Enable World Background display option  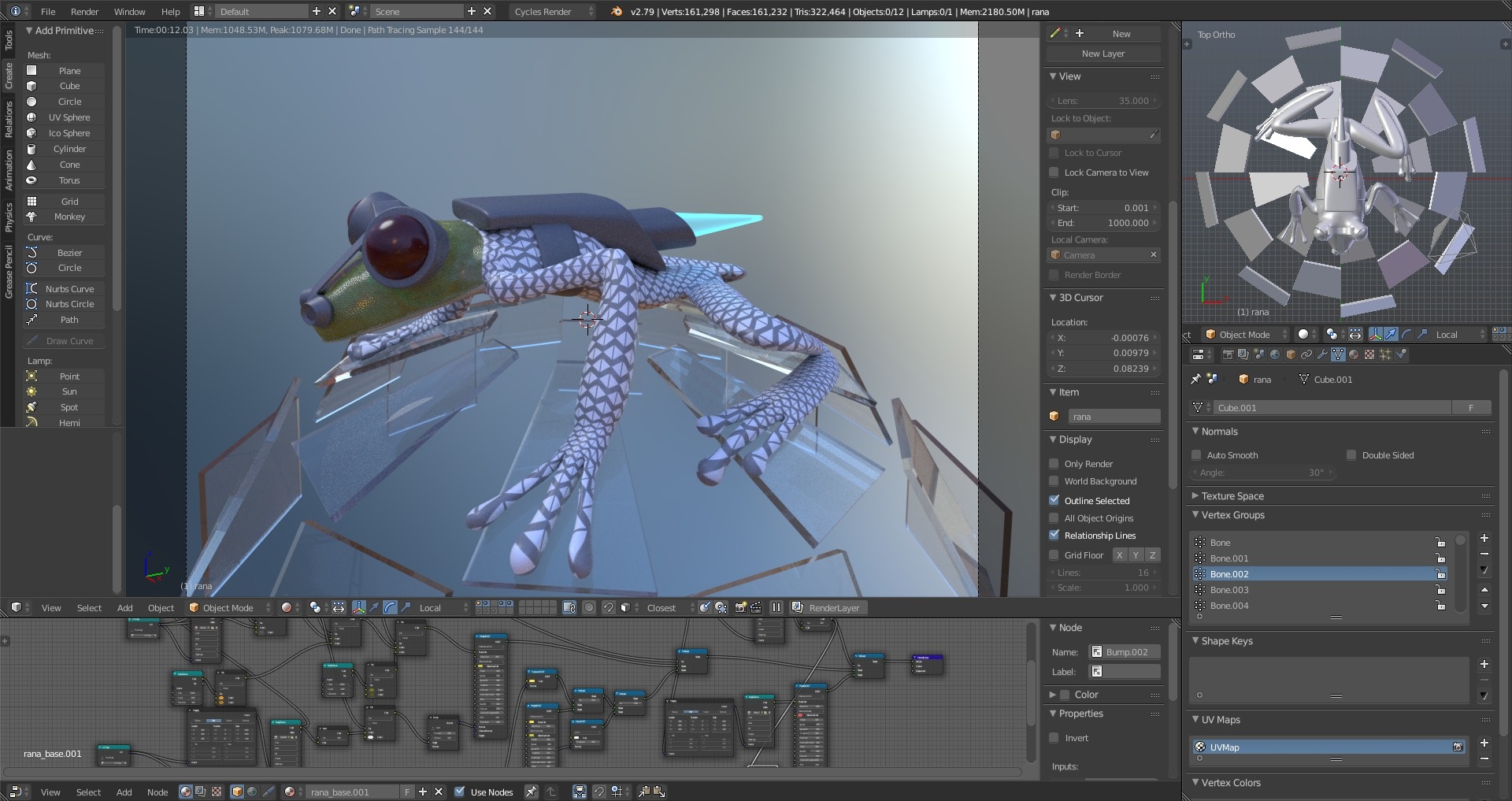click(x=1054, y=480)
